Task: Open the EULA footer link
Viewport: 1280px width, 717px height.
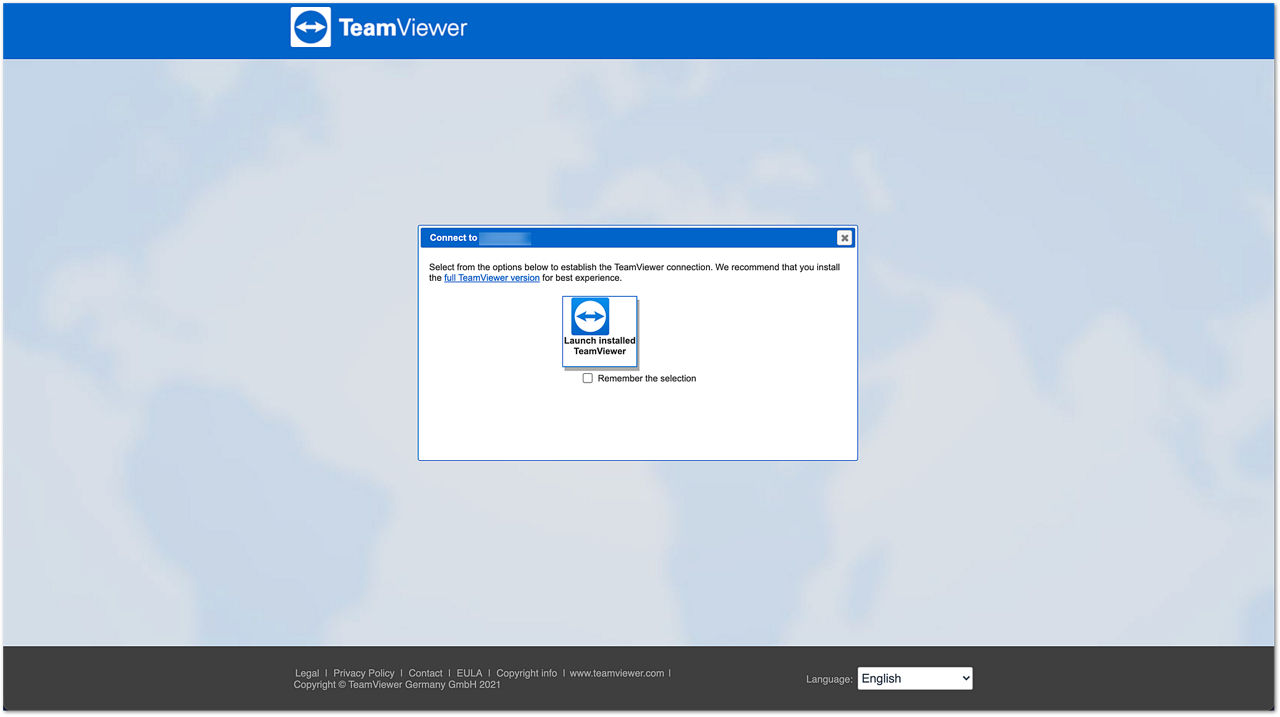Action: click(x=469, y=674)
